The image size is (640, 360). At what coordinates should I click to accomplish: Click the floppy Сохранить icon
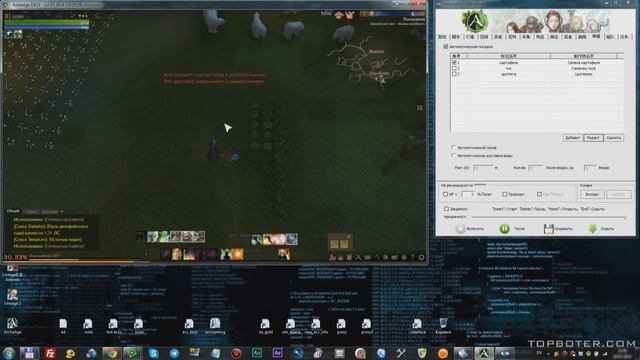click(549, 229)
